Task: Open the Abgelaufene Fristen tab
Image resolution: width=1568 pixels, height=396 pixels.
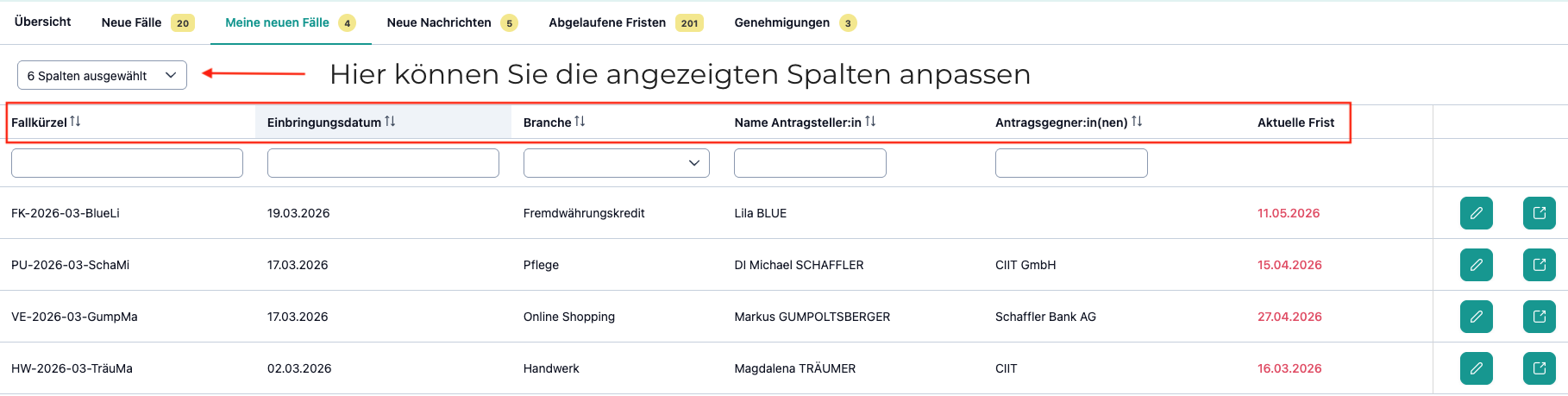Action: (626, 22)
